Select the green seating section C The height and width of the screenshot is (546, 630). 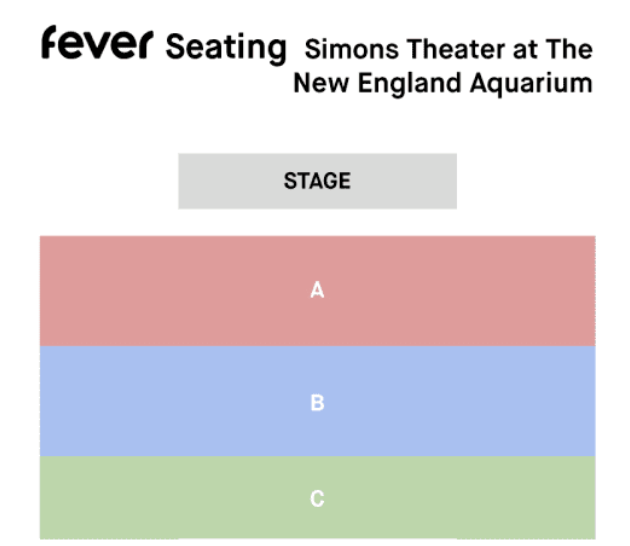click(x=317, y=497)
